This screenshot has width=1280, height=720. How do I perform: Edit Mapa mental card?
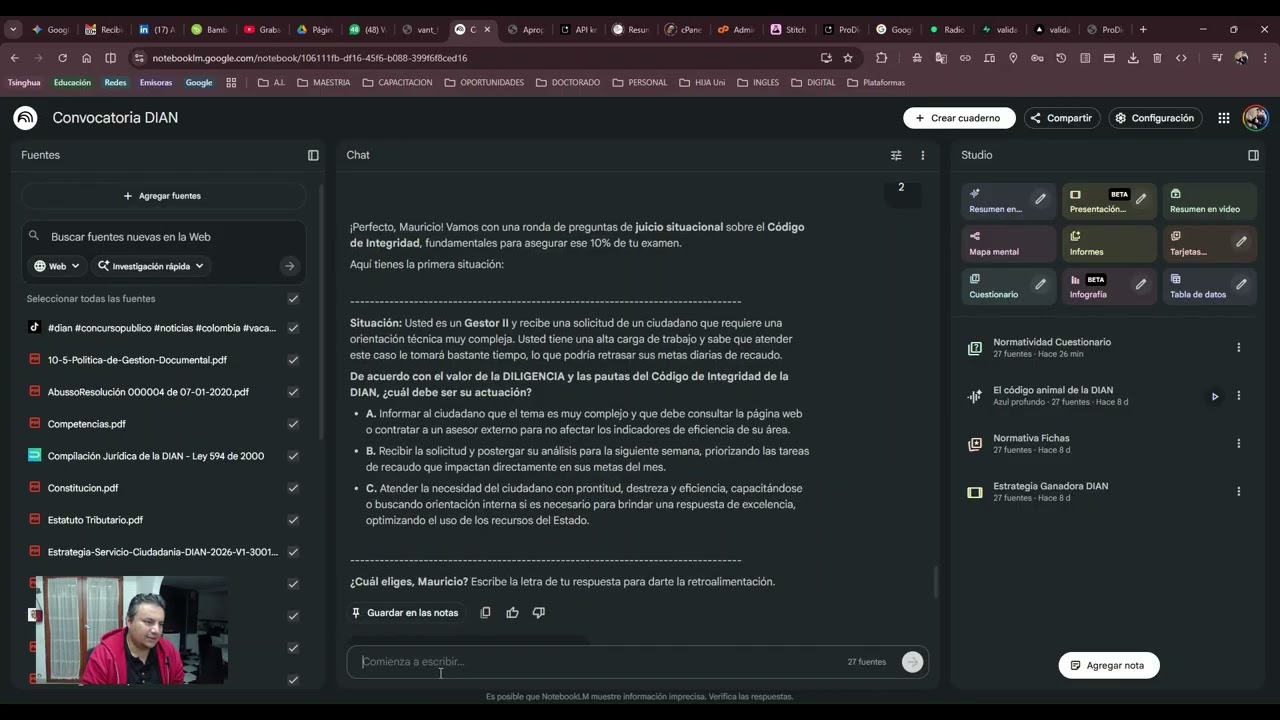[1008, 244]
